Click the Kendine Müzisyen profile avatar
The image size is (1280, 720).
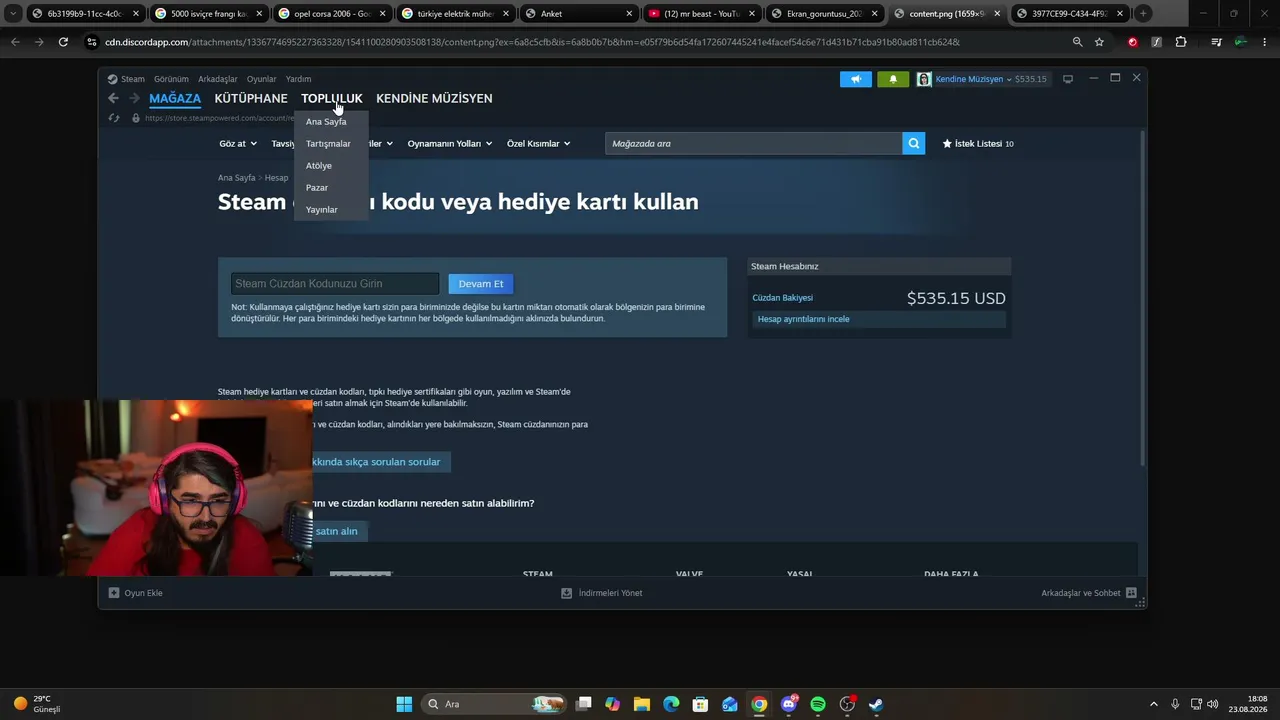click(x=924, y=79)
